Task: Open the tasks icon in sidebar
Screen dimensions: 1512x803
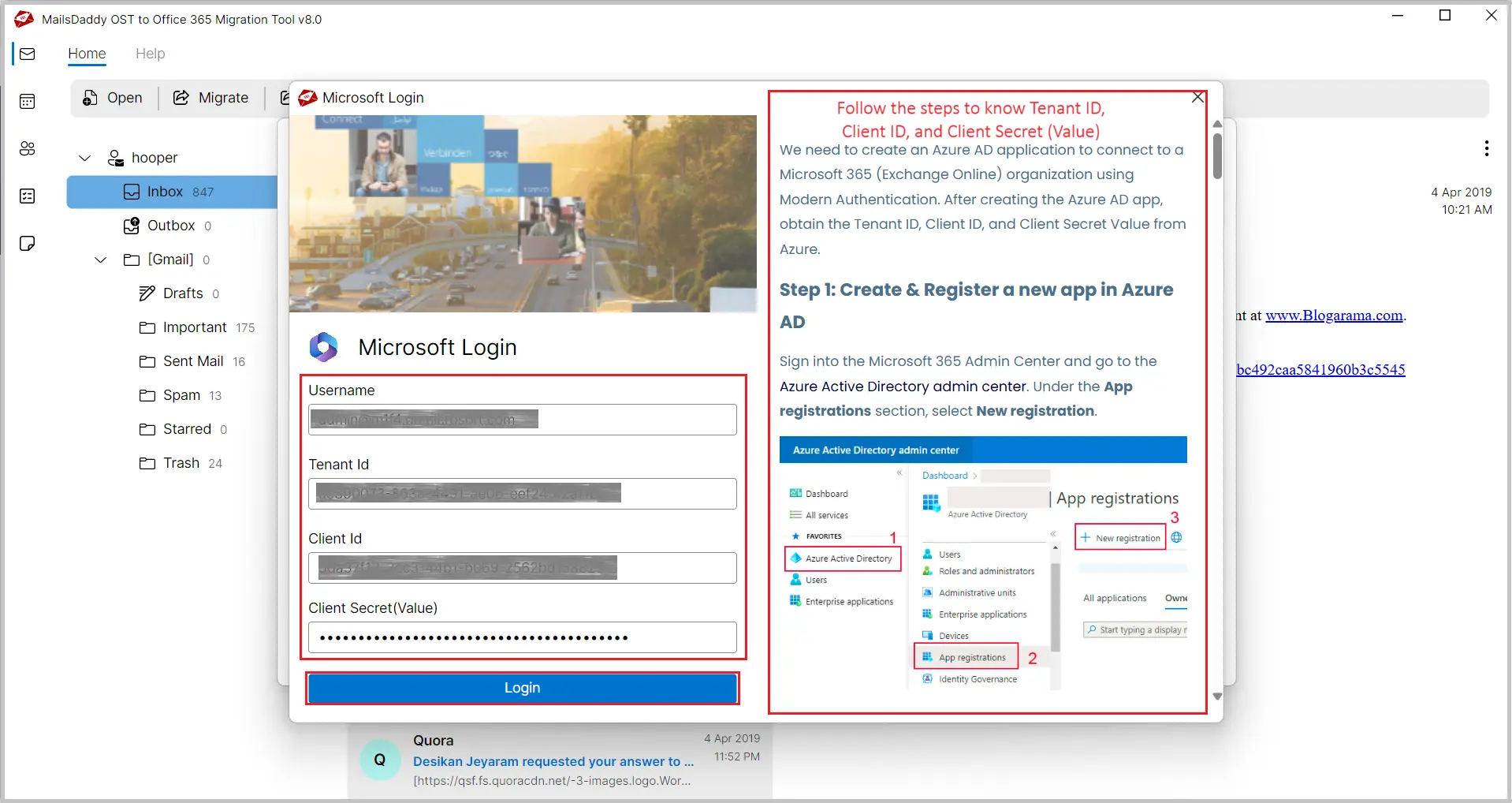Action: 28,196
